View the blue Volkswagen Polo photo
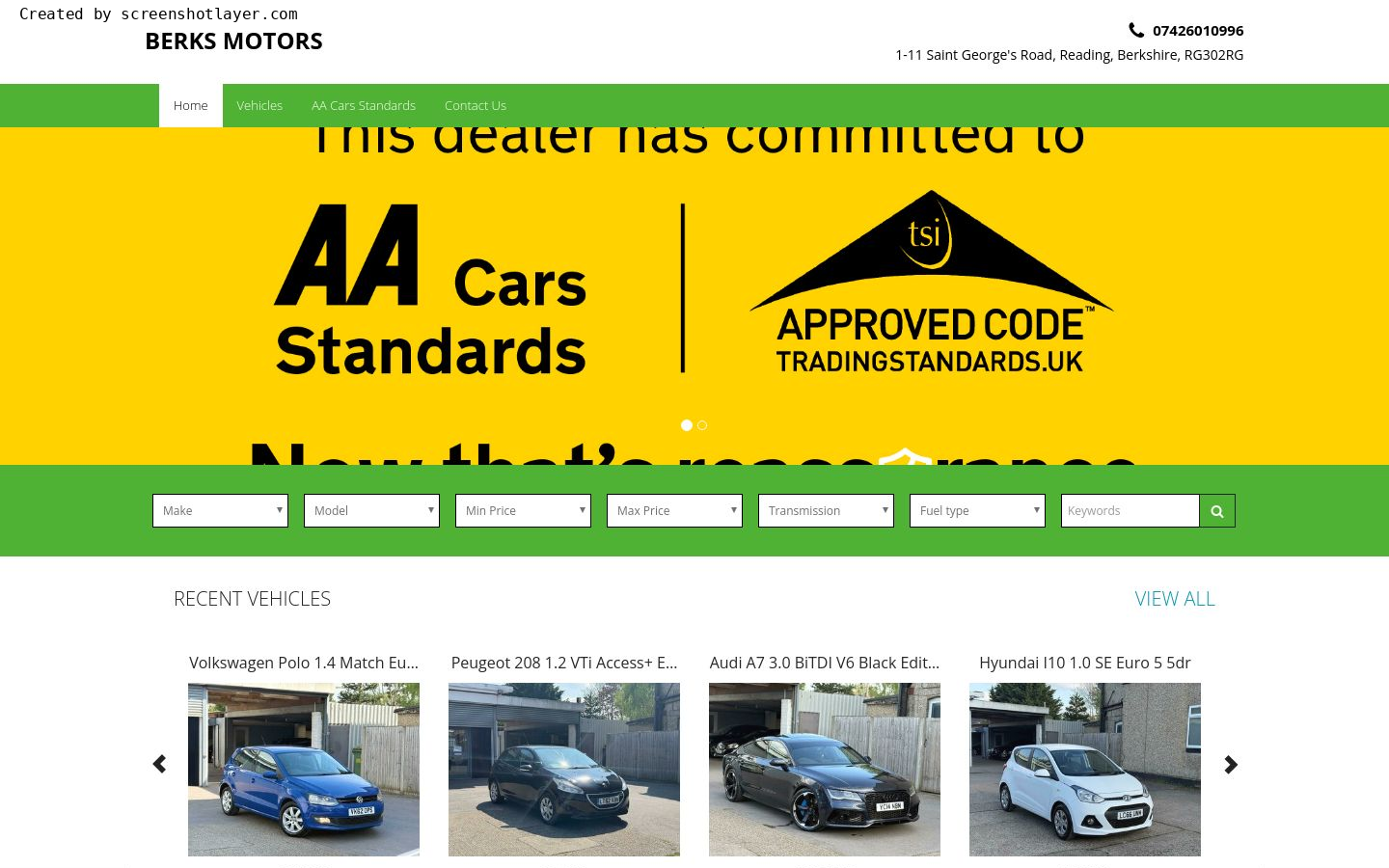Viewport: 1389px width, 868px height. [304, 770]
